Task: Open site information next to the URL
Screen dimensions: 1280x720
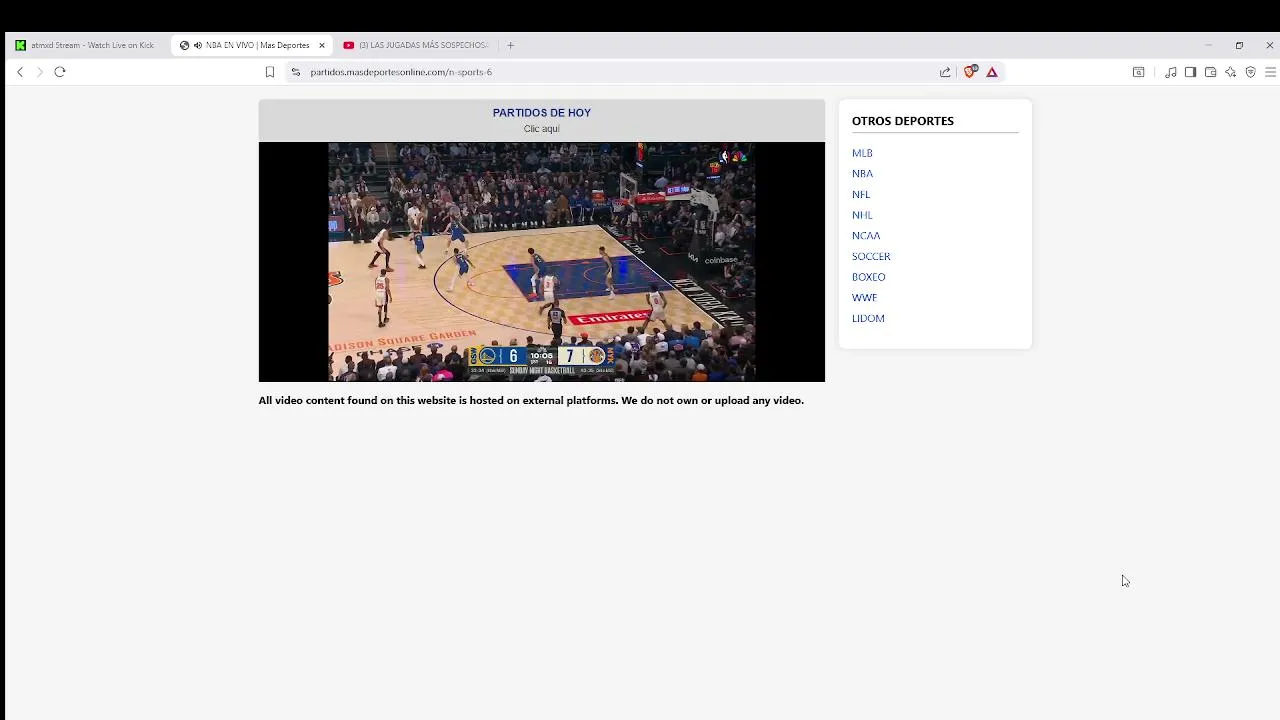Action: pyautogui.click(x=295, y=72)
